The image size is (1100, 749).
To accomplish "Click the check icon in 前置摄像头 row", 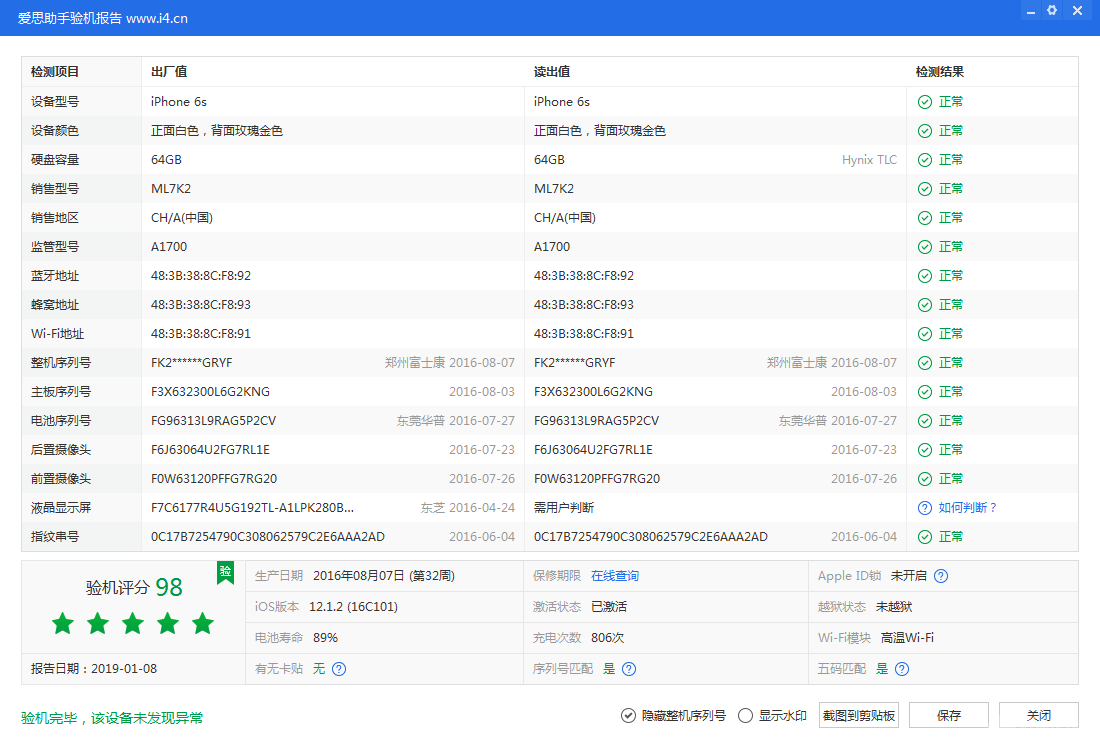I will (925, 478).
